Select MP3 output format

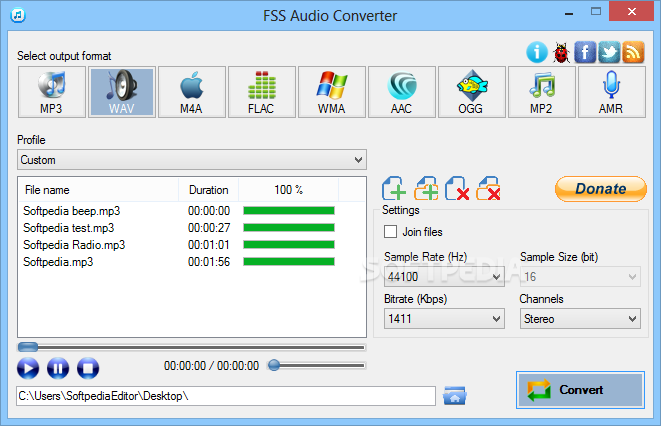coord(51,92)
